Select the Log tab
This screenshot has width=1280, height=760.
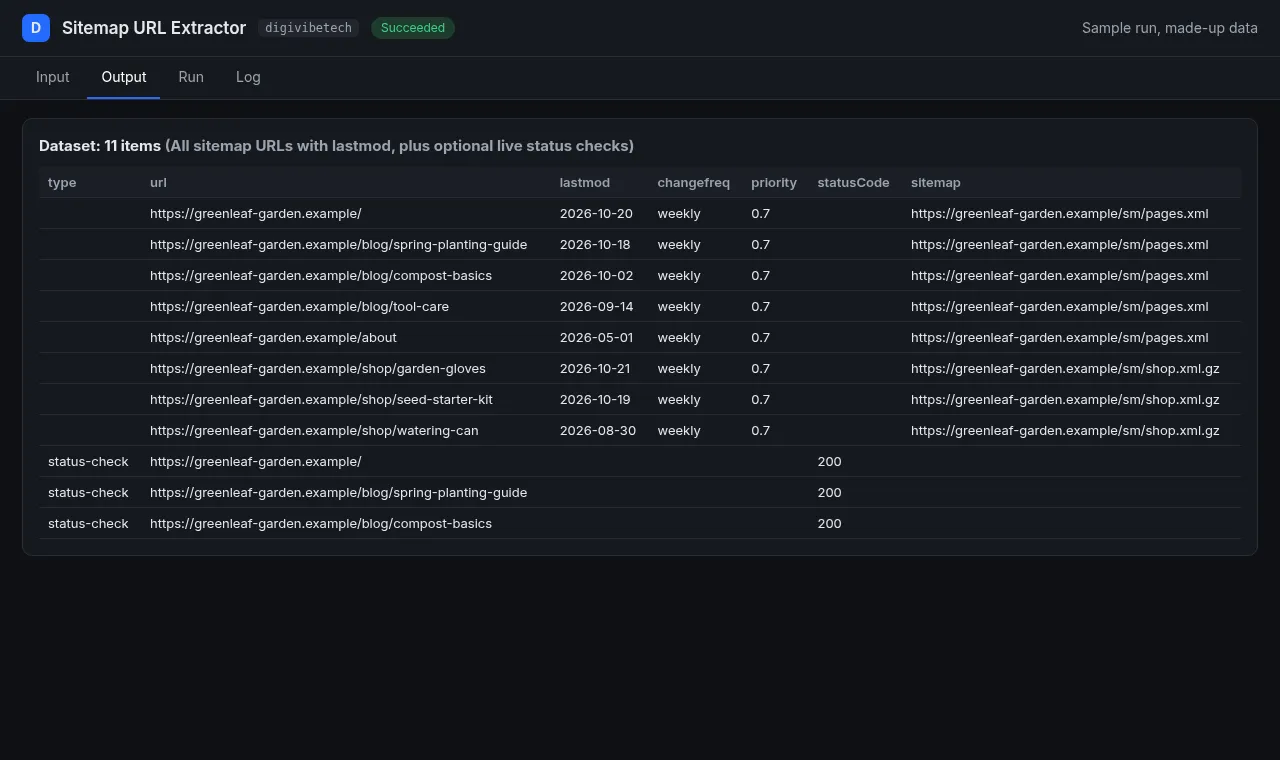click(248, 77)
